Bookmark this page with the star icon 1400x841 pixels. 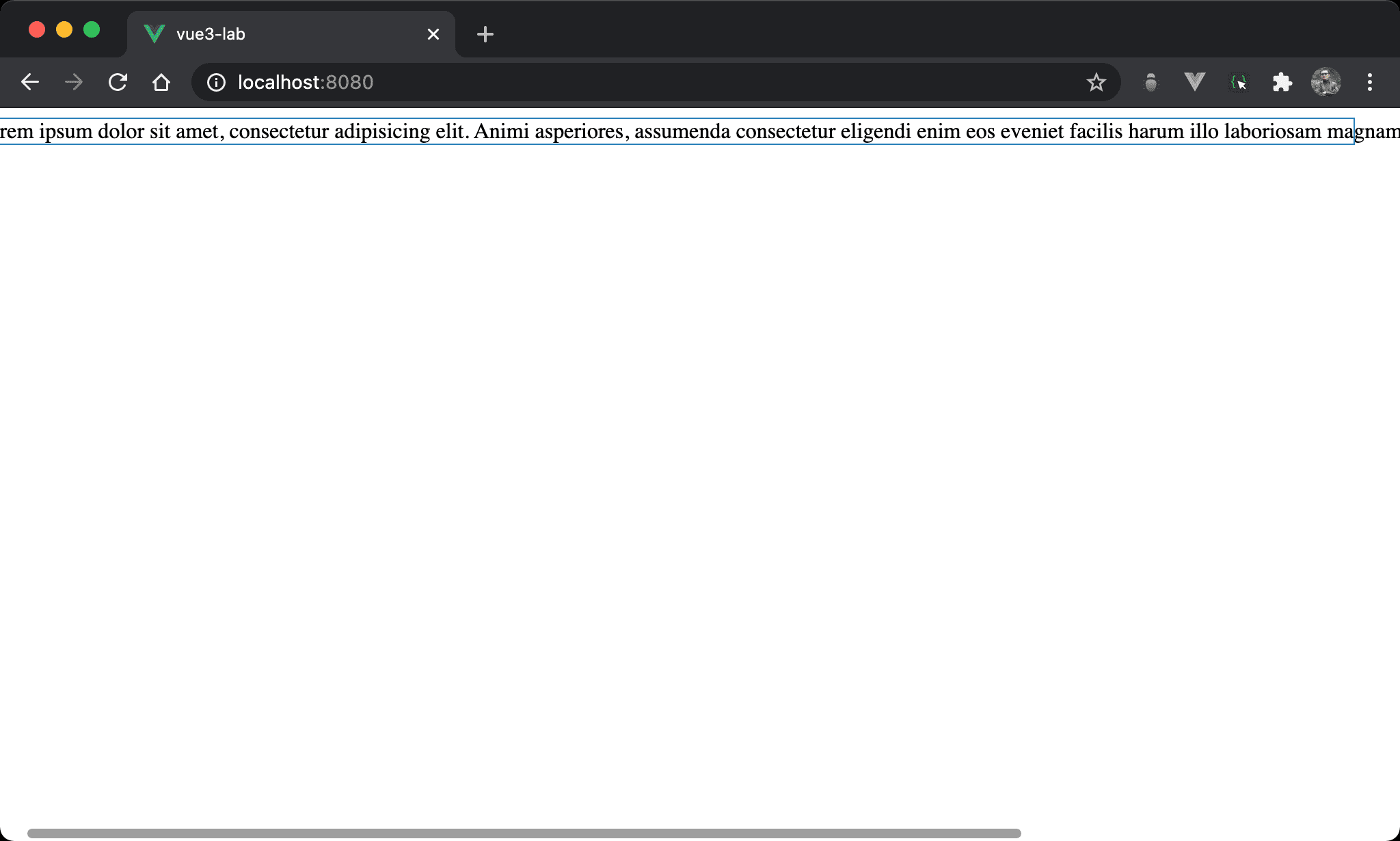coord(1096,83)
